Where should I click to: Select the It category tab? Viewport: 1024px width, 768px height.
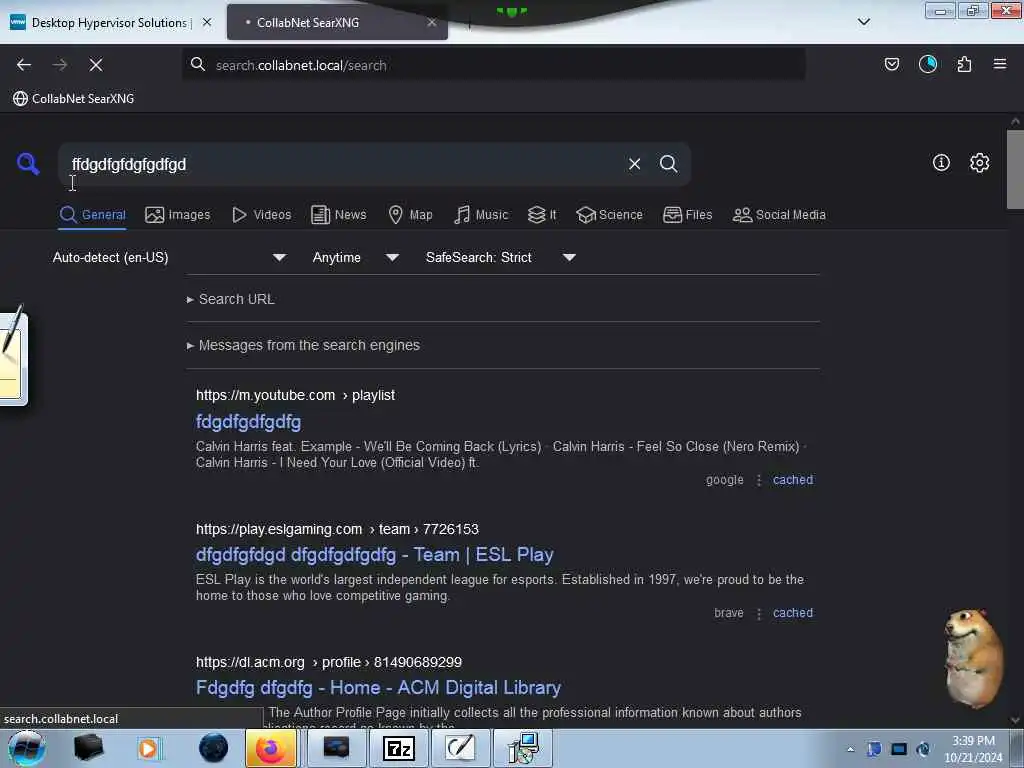(x=542, y=215)
